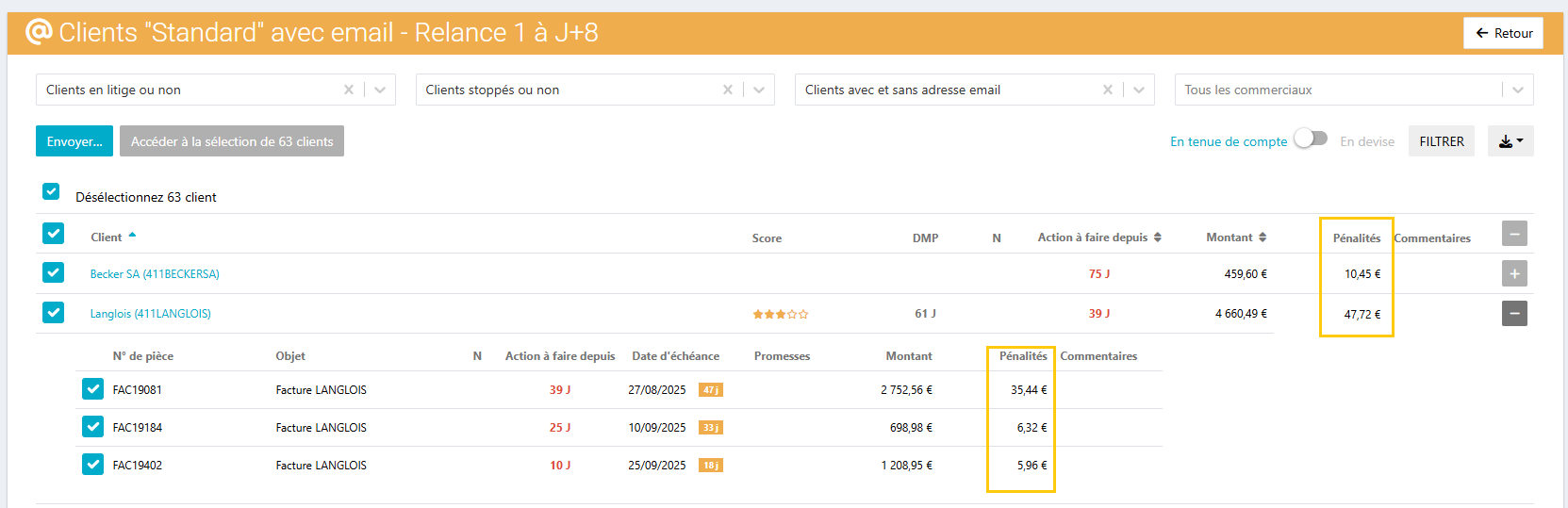Collapse Langlois row with minus button

click(1514, 313)
